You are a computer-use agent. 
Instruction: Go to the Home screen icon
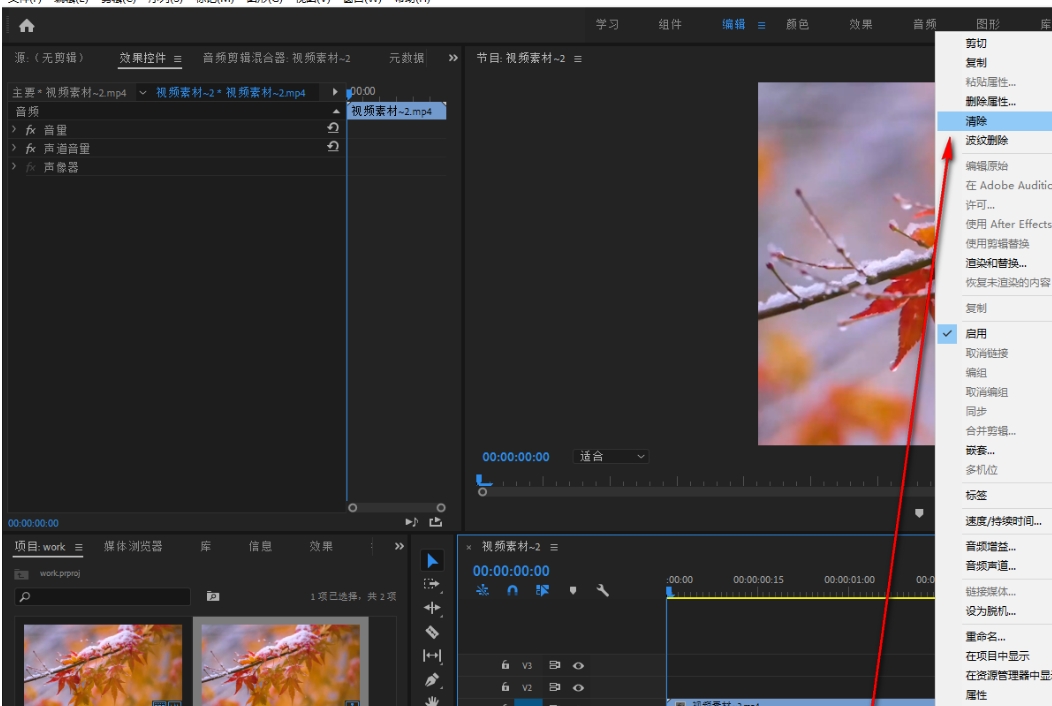coord(26,26)
